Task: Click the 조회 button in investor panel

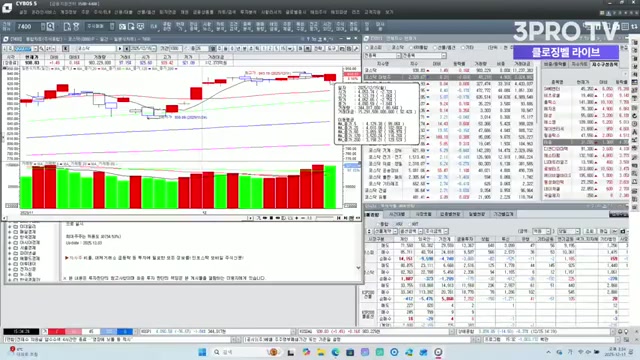Action: tap(590, 231)
